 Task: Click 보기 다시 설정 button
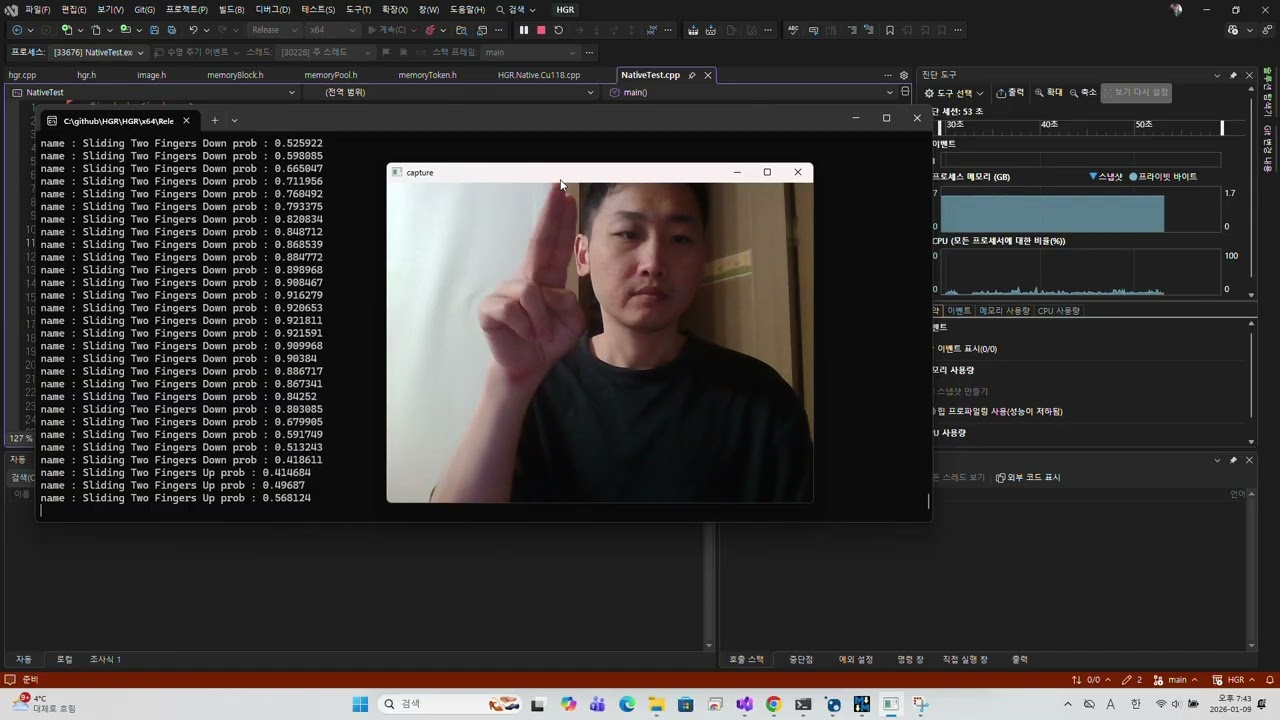coord(1136,92)
